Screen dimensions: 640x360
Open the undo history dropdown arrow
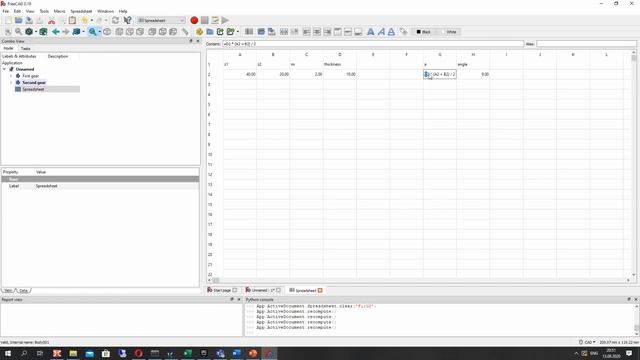pyautogui.click(x=91, y=20)
